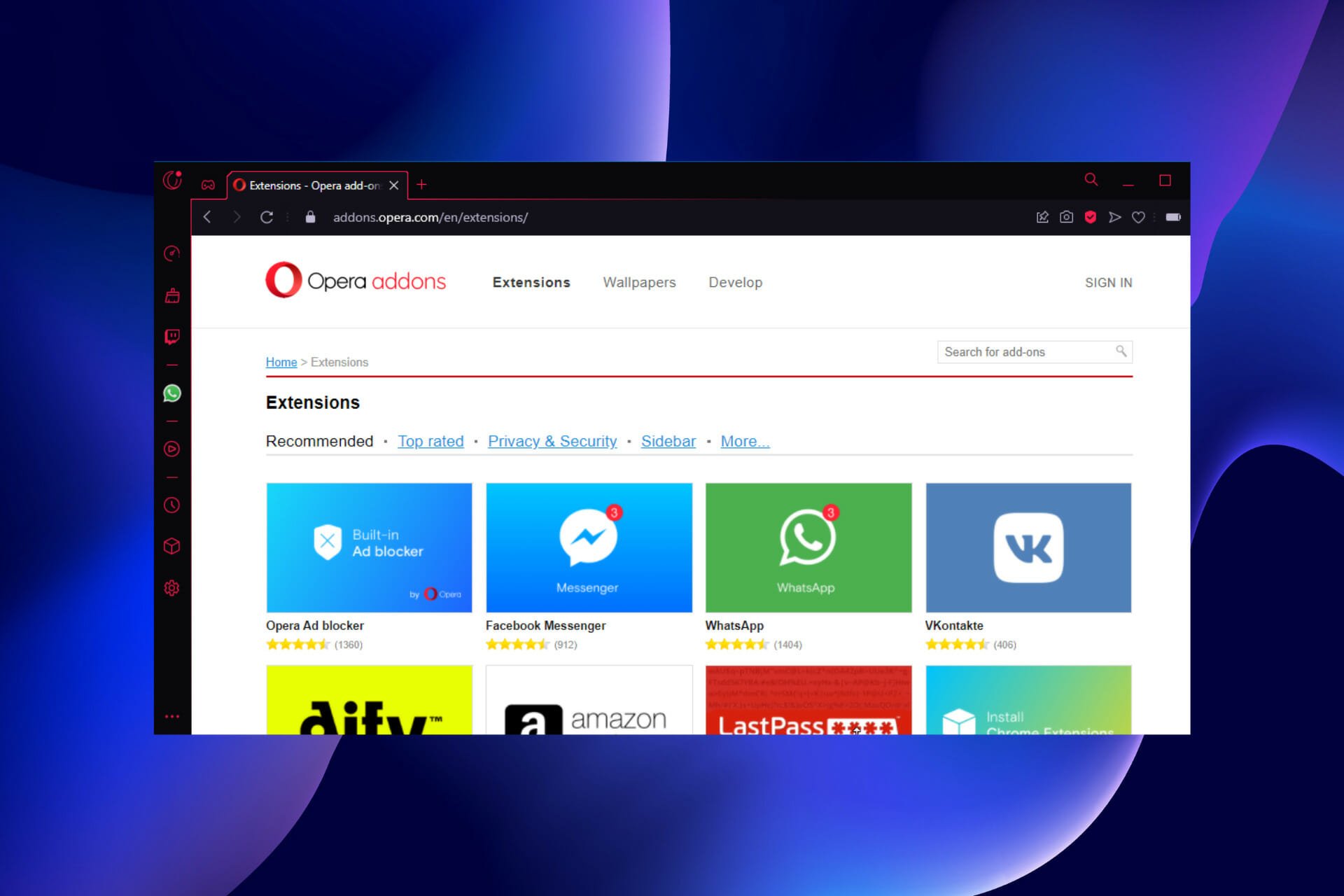Click the VKontakte extension thumbnail
Screen dimensions: 1344x896
click(1029, 547)
